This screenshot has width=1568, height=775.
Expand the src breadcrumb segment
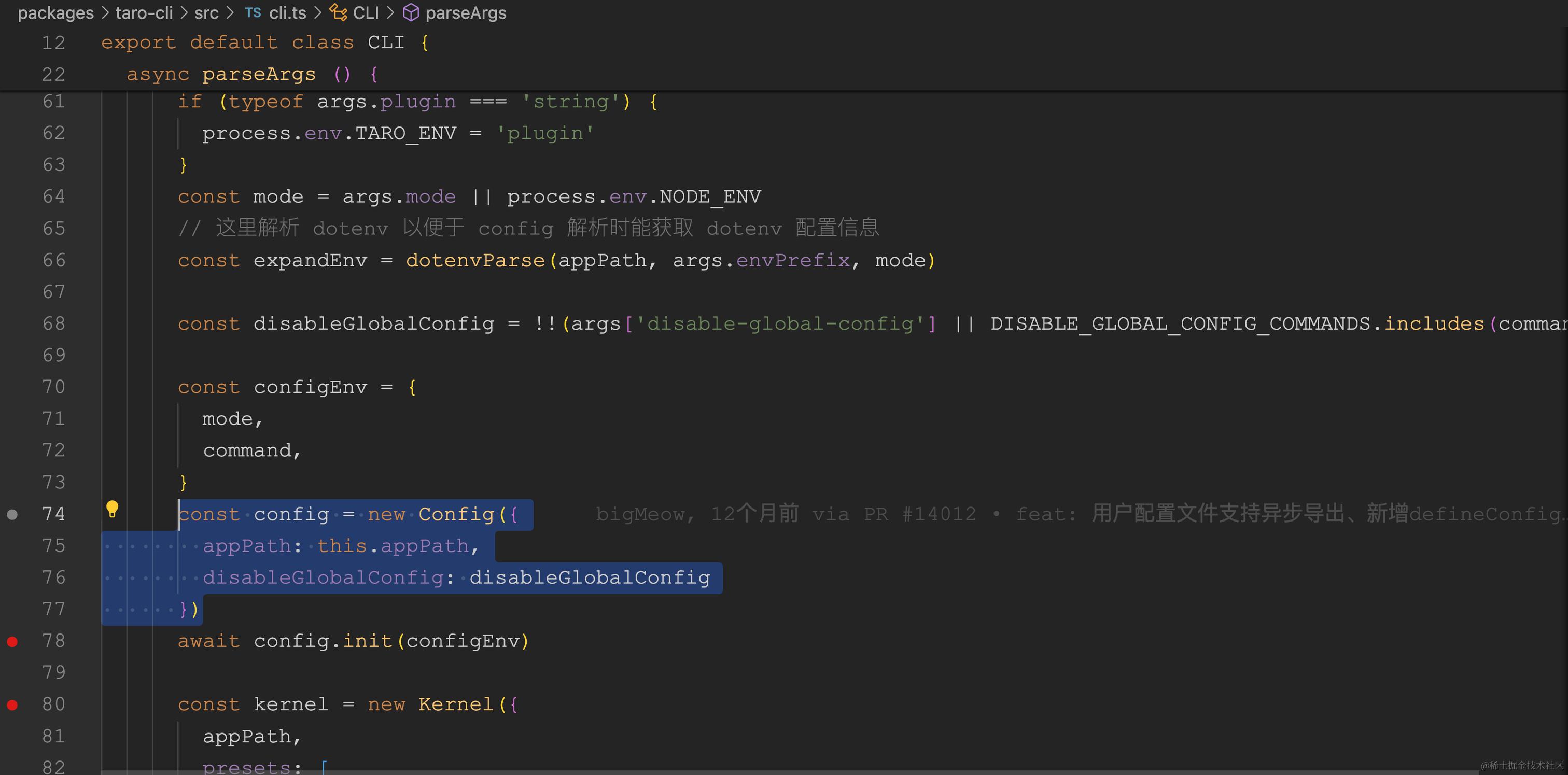(x=206, y=13)
